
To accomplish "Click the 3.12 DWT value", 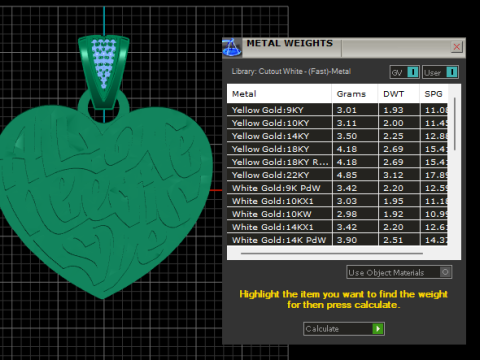I will 393,175.
